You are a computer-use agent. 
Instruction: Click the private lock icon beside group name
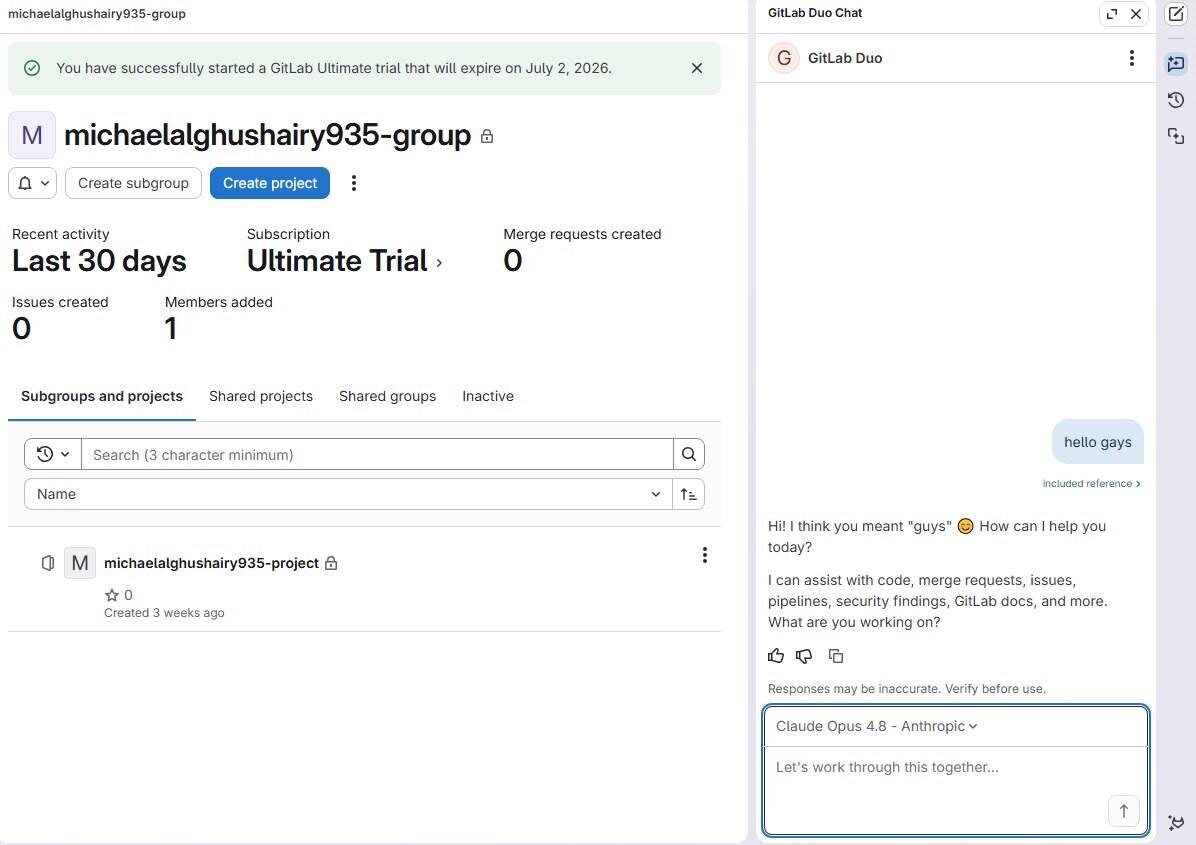487,137
